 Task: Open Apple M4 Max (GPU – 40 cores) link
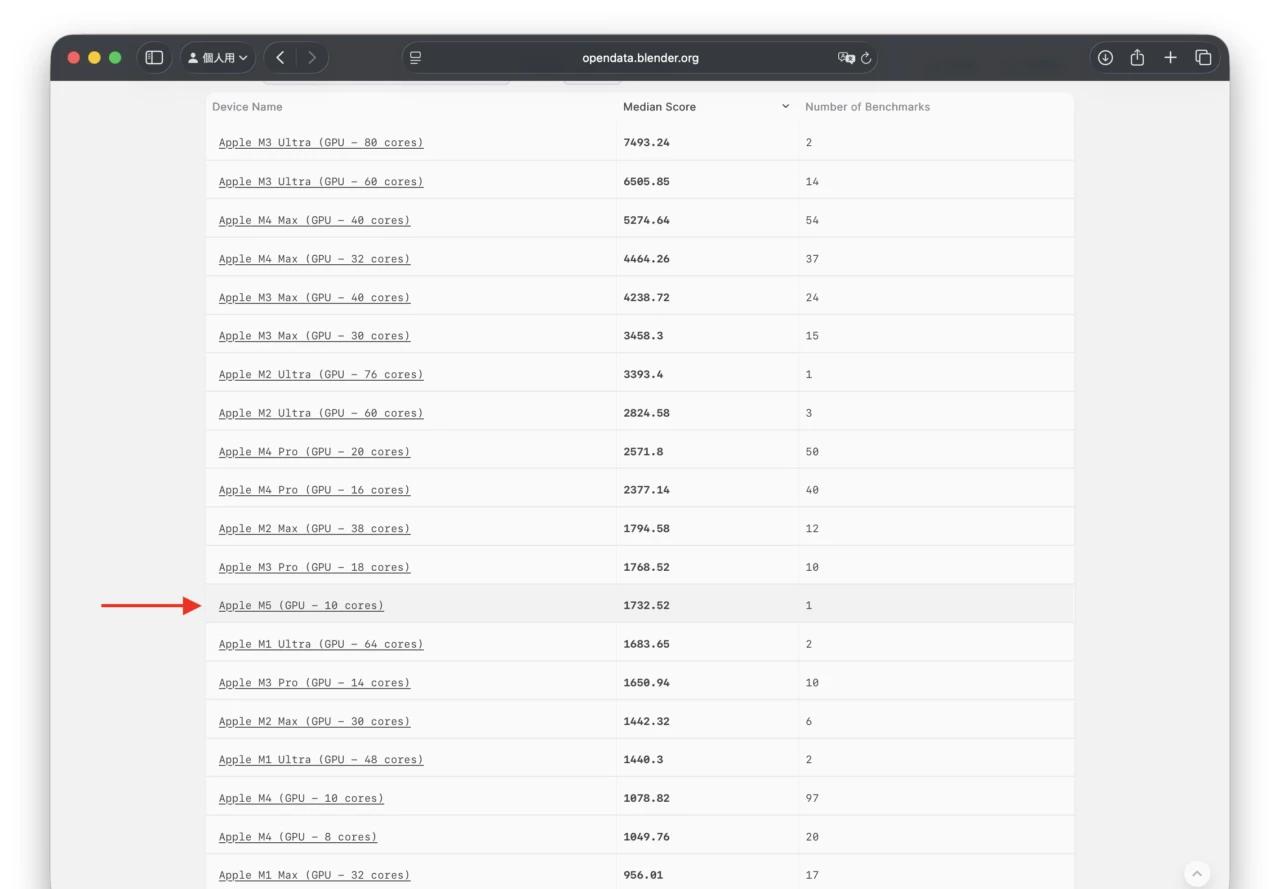314,220
